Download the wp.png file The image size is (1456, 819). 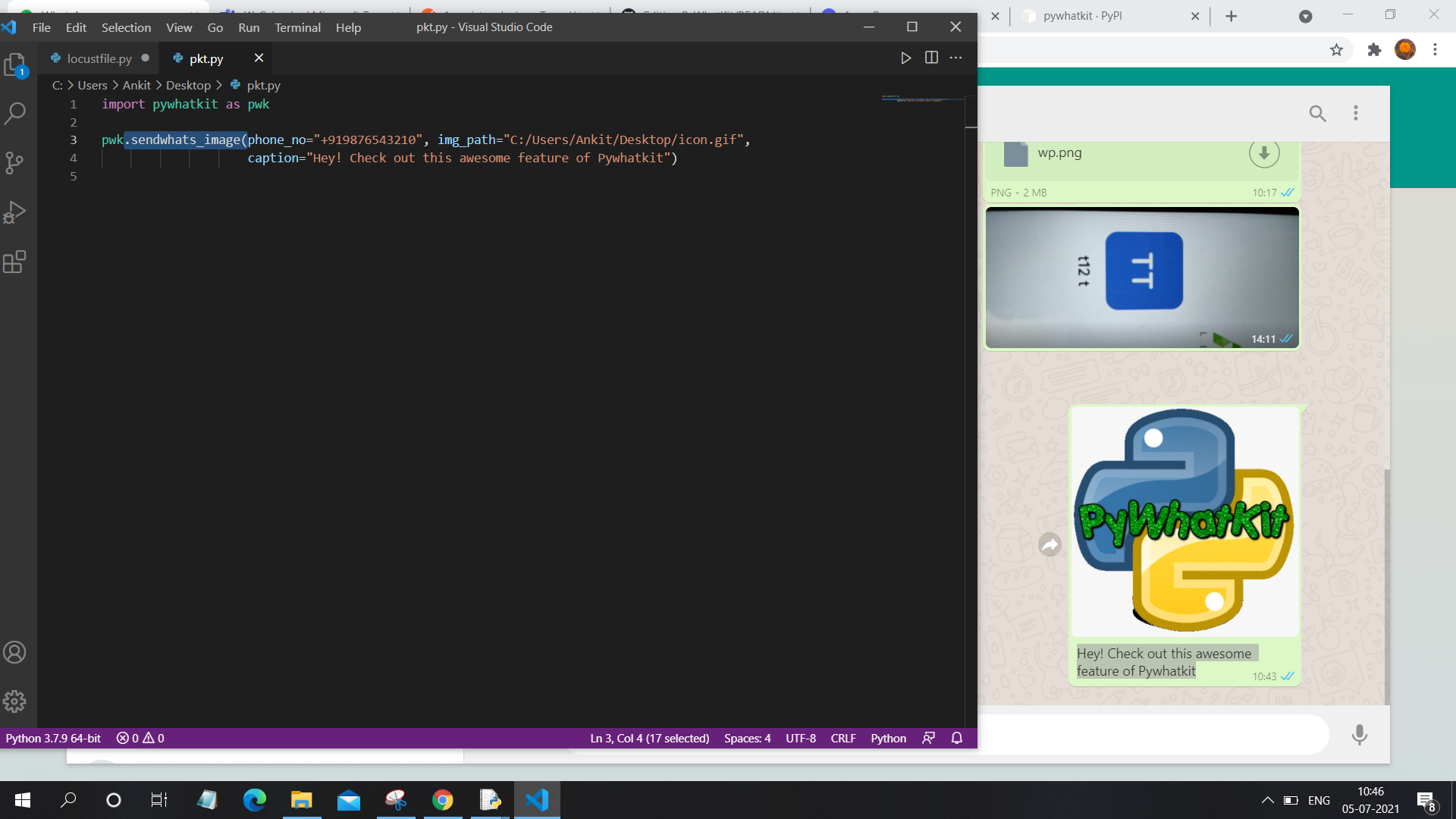(1264, 152)
